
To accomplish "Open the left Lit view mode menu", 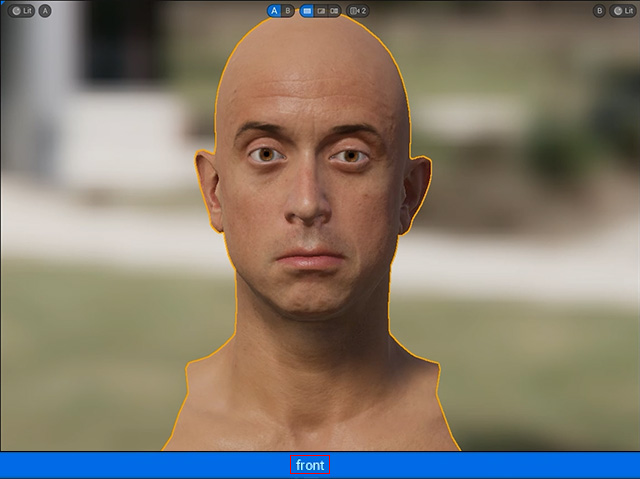I will point(21,11).
